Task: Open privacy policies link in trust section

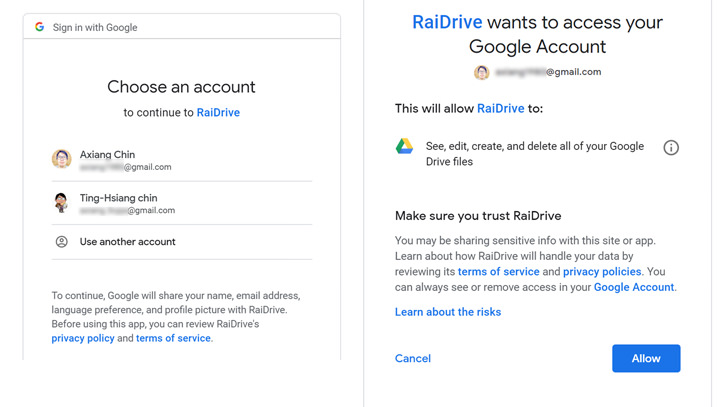Action: coord(602,271)
